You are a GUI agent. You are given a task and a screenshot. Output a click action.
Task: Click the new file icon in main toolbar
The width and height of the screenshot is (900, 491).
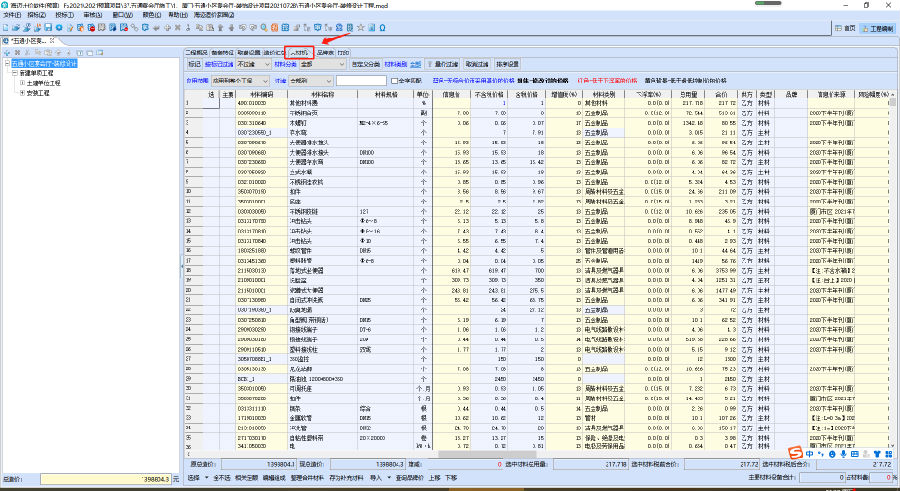[5, 27]
